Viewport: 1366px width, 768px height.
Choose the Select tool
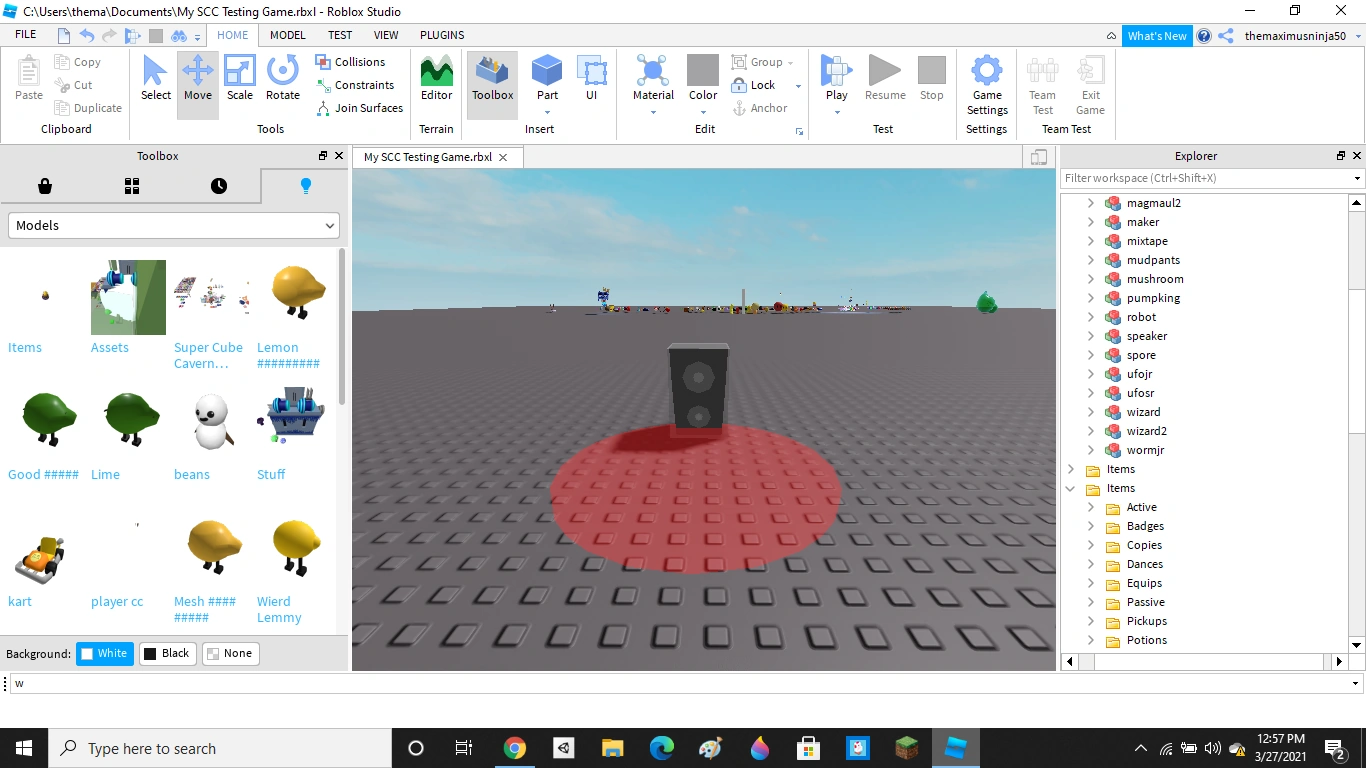(156, 79)
